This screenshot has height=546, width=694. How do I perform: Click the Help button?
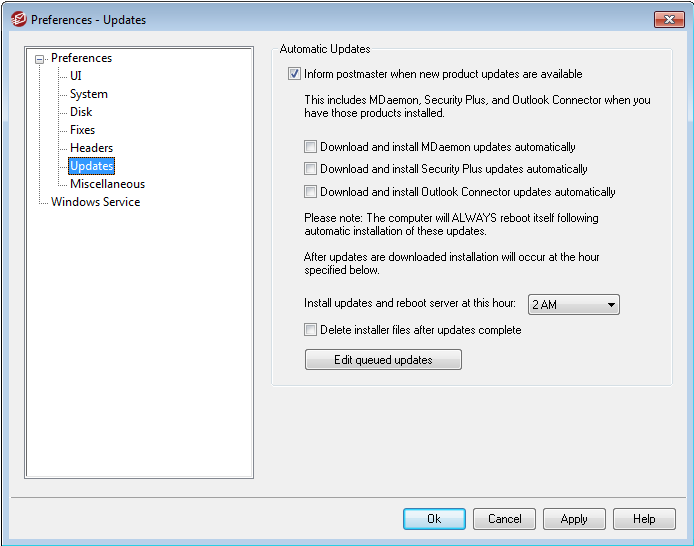pyautogui.click(x=644, y=519)
